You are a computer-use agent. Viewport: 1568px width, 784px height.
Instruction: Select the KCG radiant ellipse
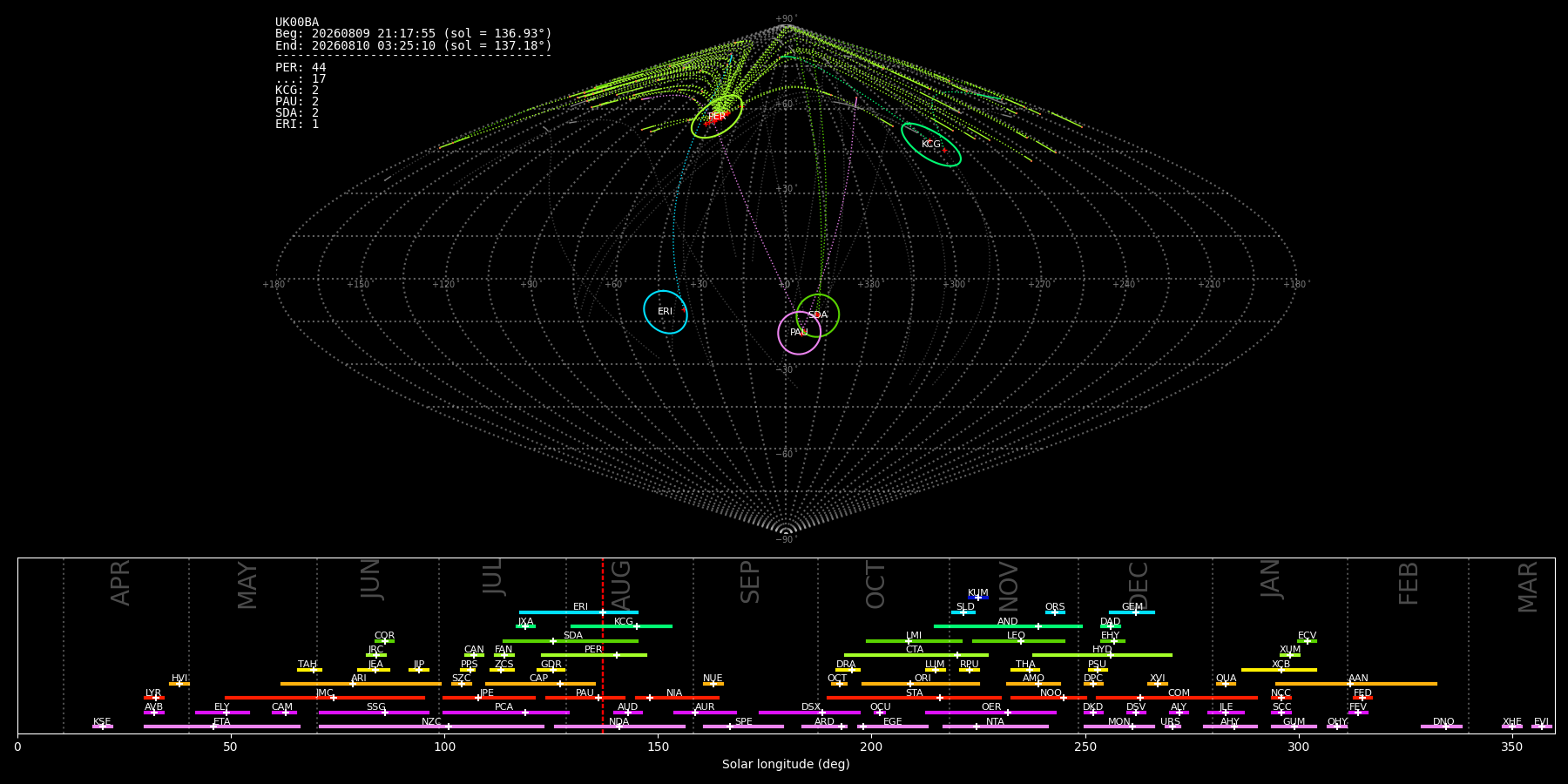coord(931,145)
